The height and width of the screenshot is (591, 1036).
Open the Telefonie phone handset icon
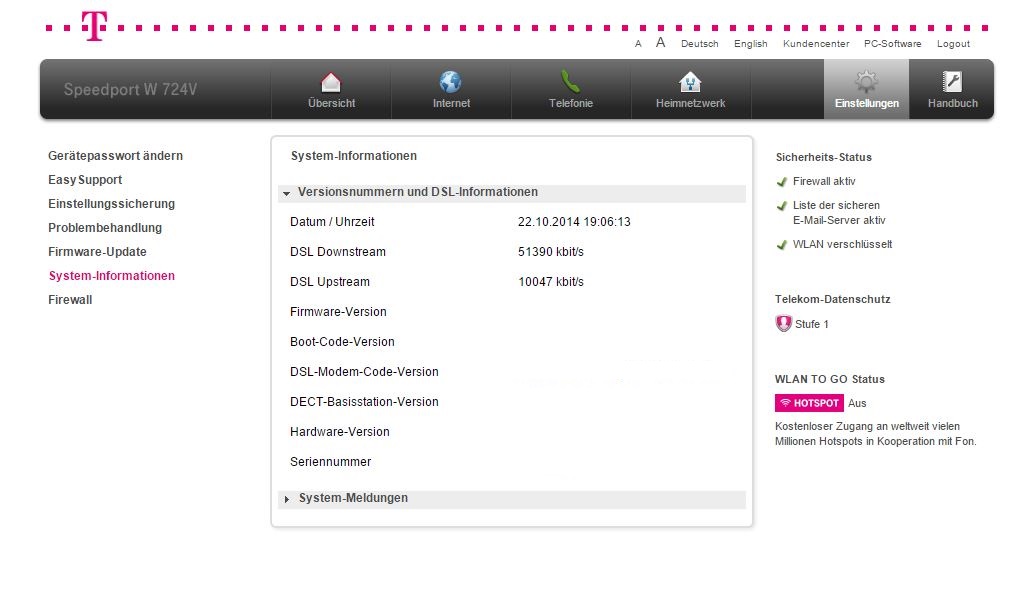pyautogui.click(x=570, y=82)
